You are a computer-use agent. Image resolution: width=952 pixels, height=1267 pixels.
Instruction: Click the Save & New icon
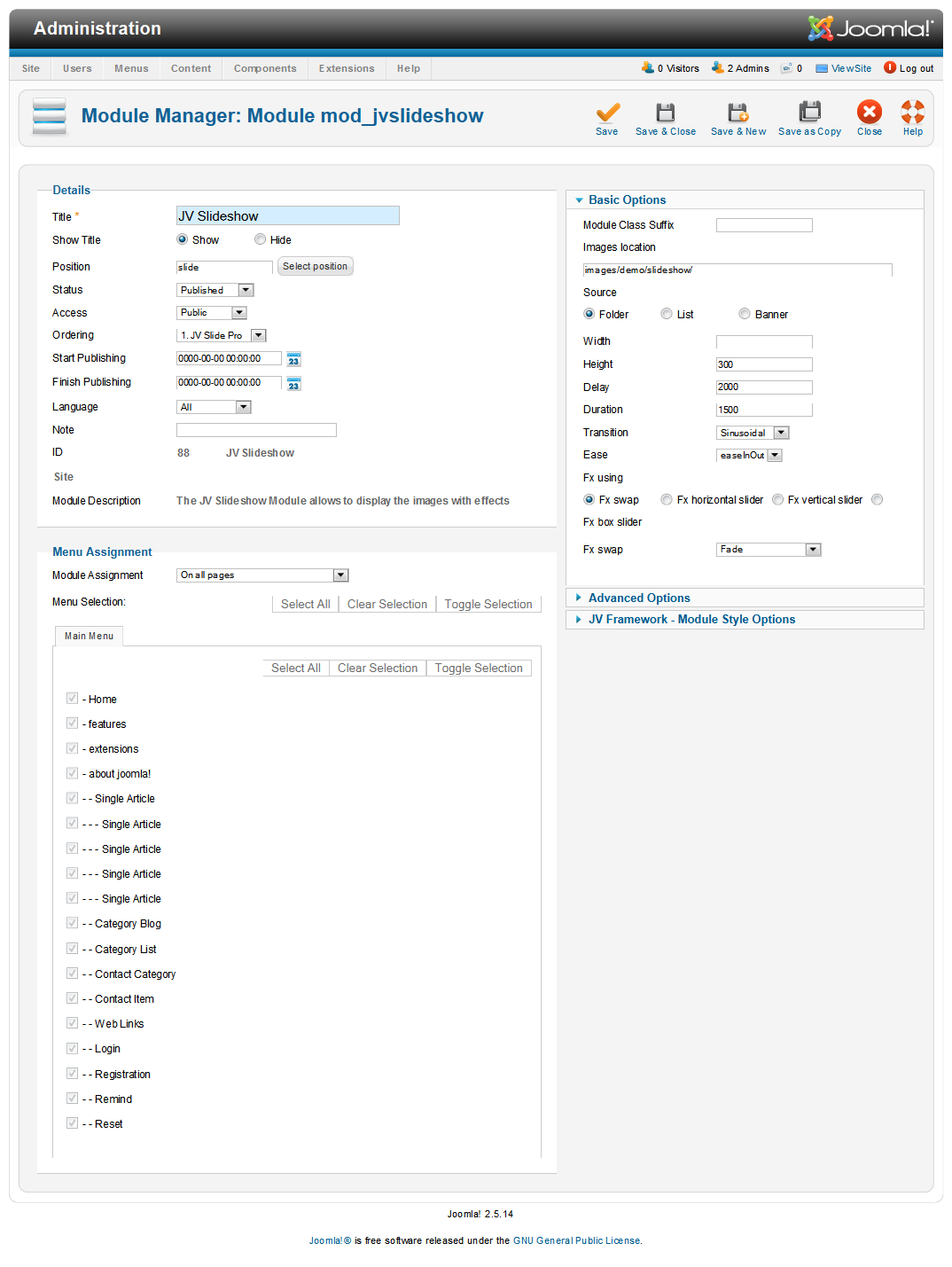coord(737,112)
